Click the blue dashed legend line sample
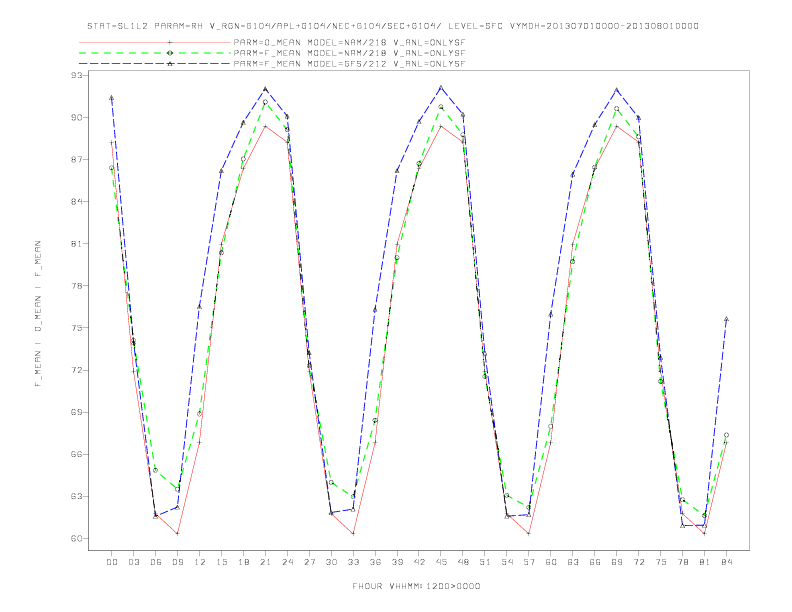The width and height of the screenshot is (792, 612). (155, 64)
